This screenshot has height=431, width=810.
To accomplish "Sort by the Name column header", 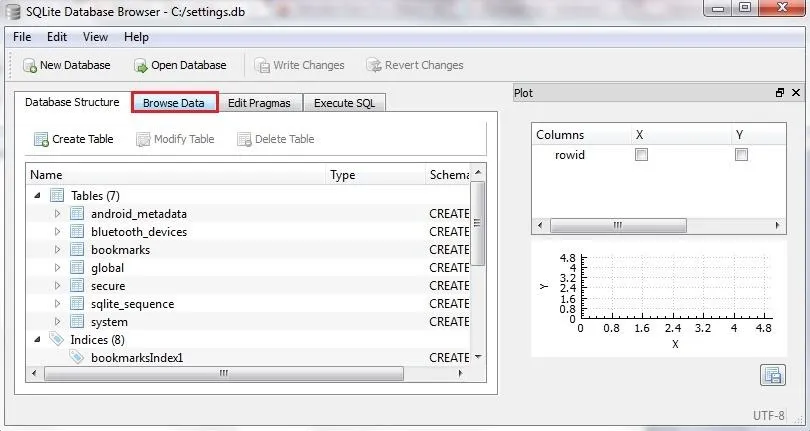I will (177, 175).
